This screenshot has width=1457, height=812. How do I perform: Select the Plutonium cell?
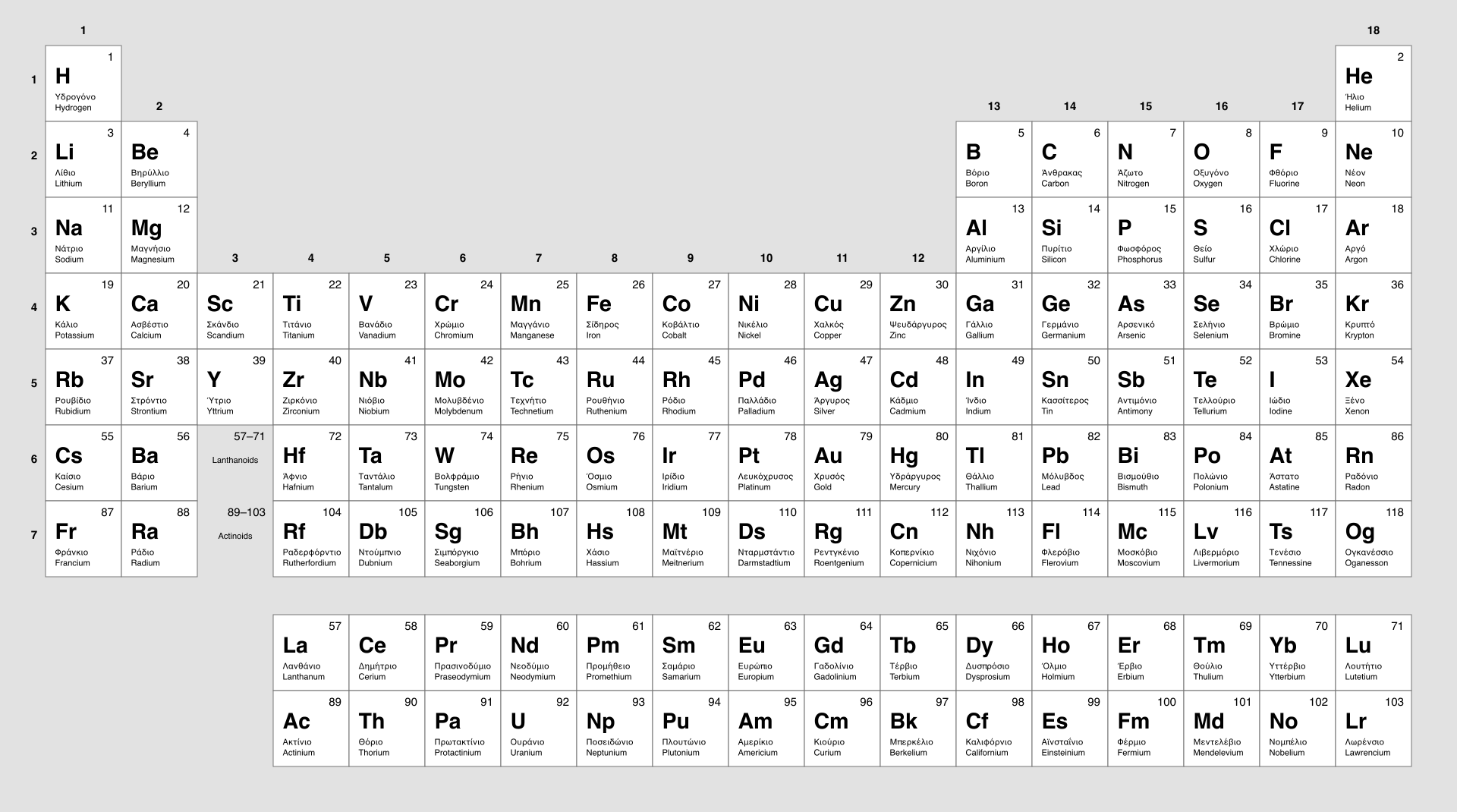point(691,729)
